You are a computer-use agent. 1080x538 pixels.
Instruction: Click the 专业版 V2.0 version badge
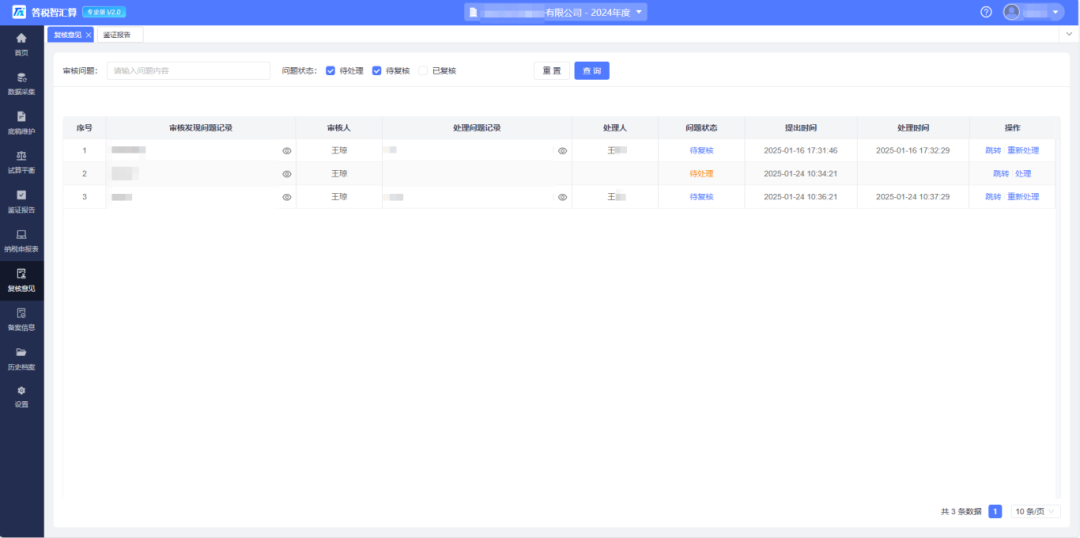click(104, 12)
